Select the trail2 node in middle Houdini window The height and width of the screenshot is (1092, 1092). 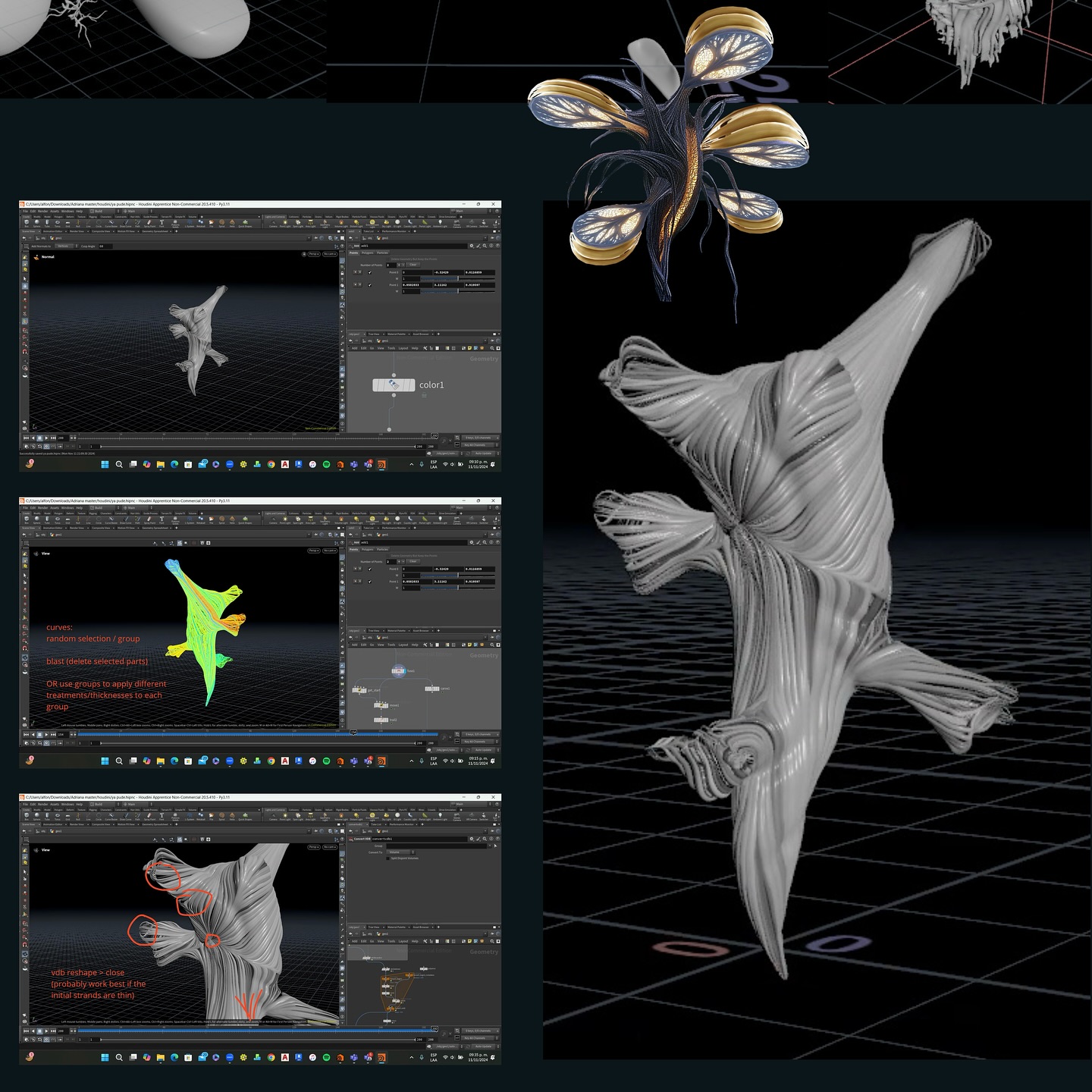pos(381,720)
